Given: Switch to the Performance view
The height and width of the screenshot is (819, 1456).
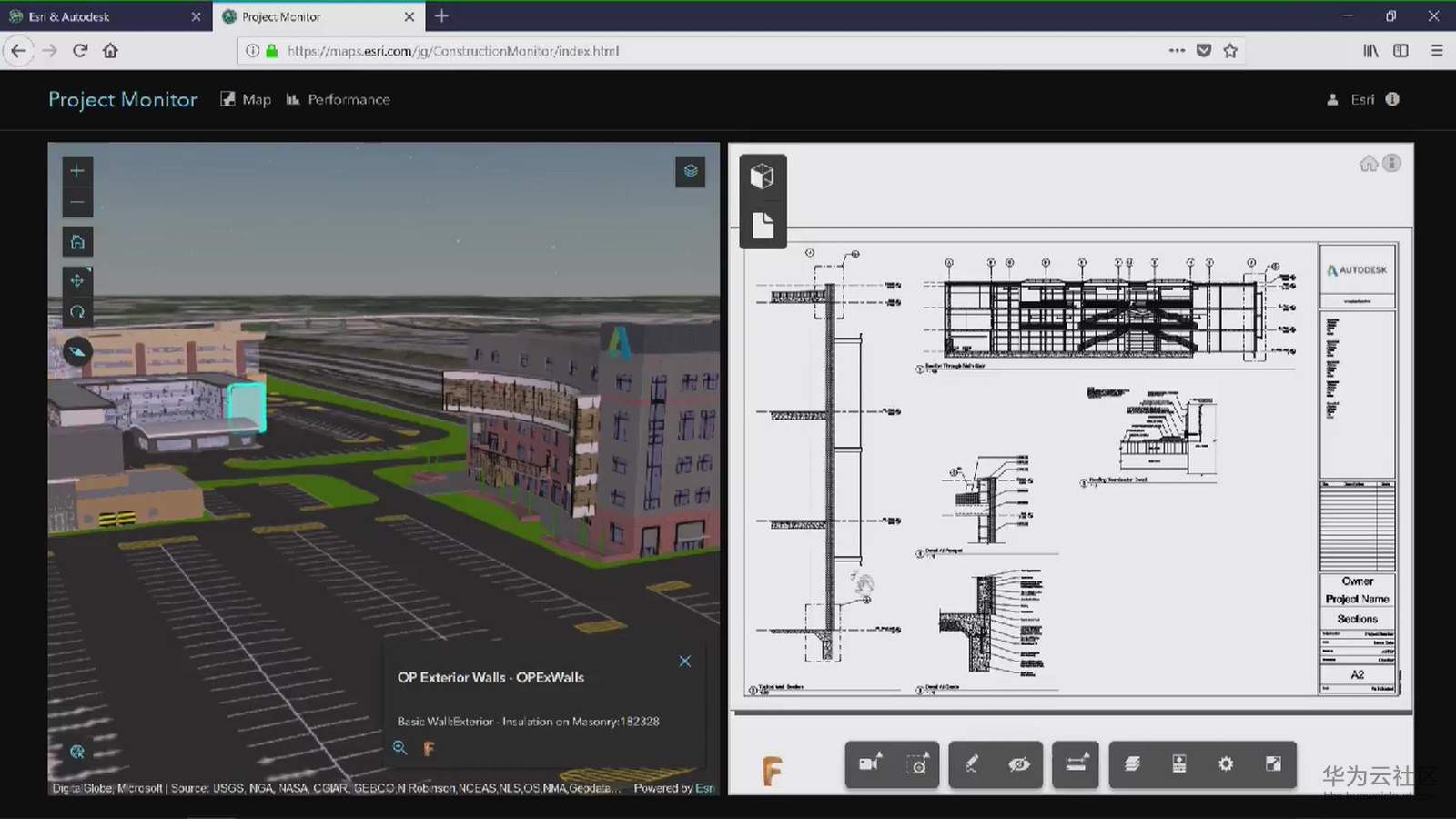Looking at the screenshot, I should (x=339, y=99).
